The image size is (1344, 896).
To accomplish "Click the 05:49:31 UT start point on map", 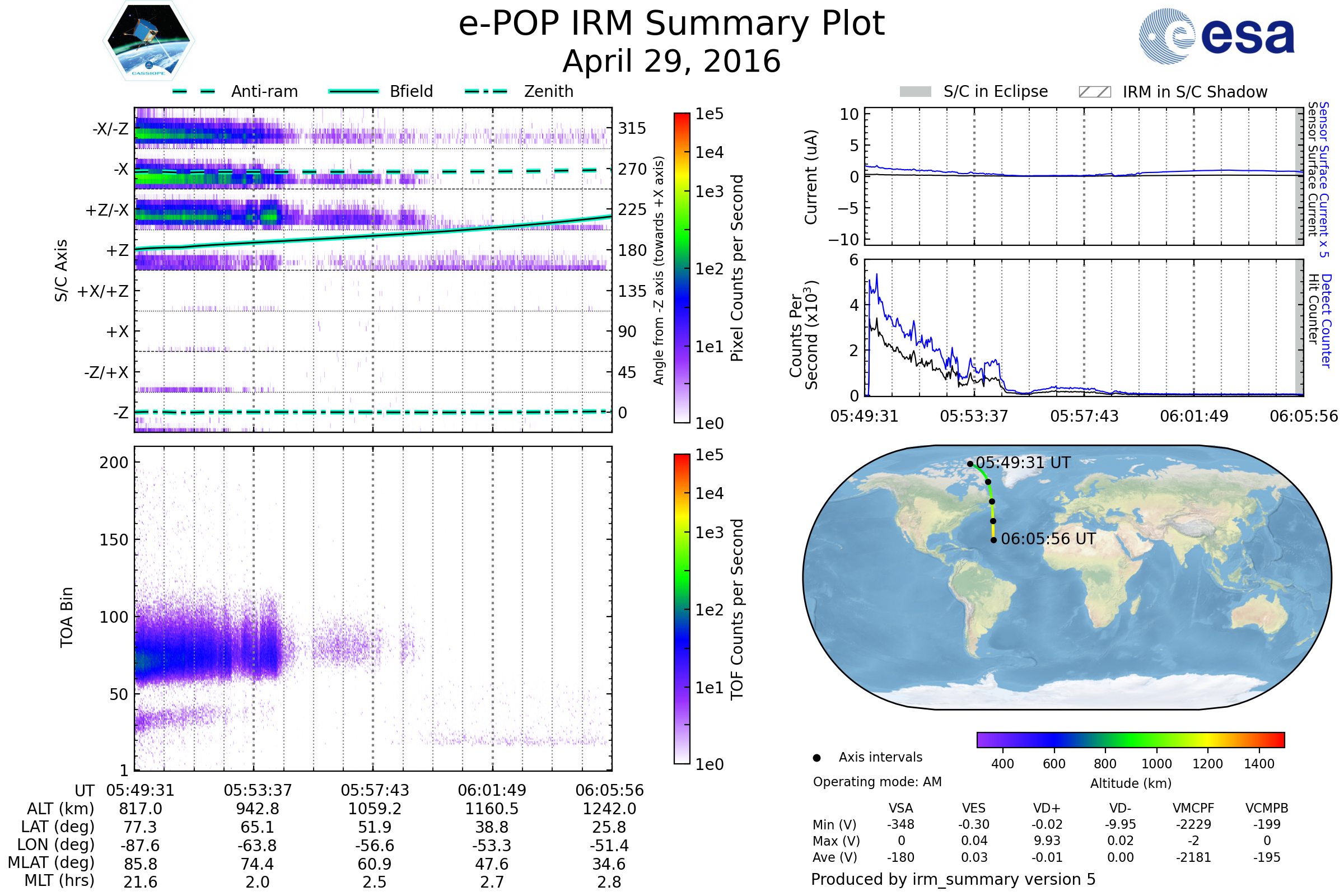I will point(970,464).
